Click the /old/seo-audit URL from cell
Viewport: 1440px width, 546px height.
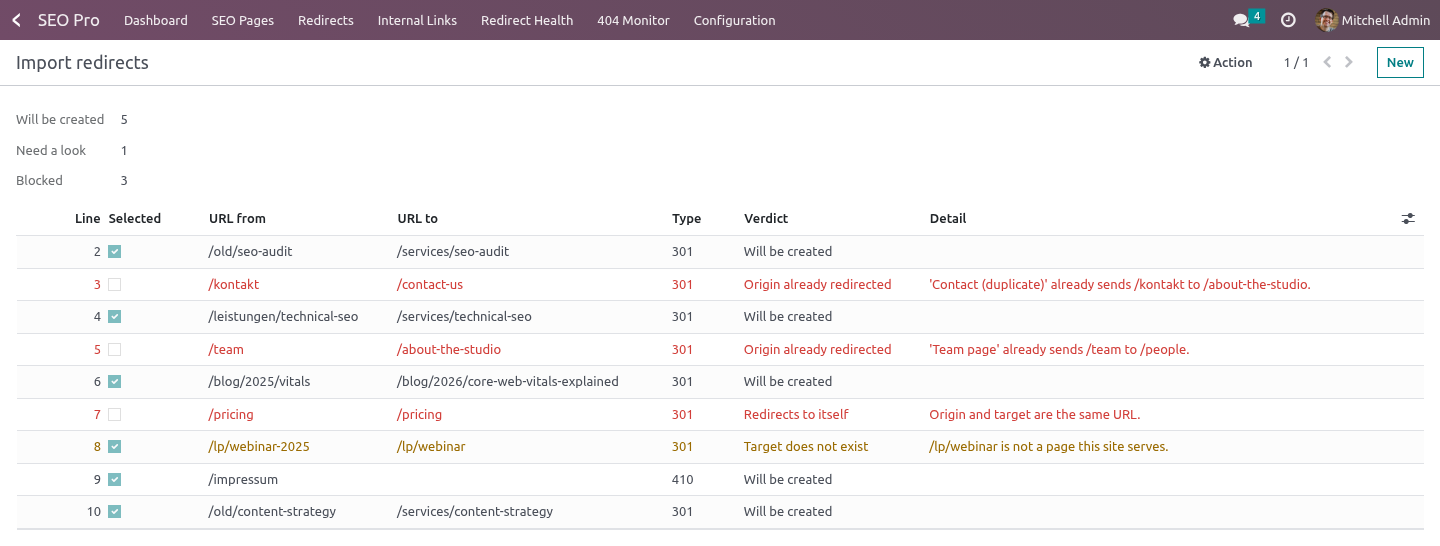[x=250, y=252]
